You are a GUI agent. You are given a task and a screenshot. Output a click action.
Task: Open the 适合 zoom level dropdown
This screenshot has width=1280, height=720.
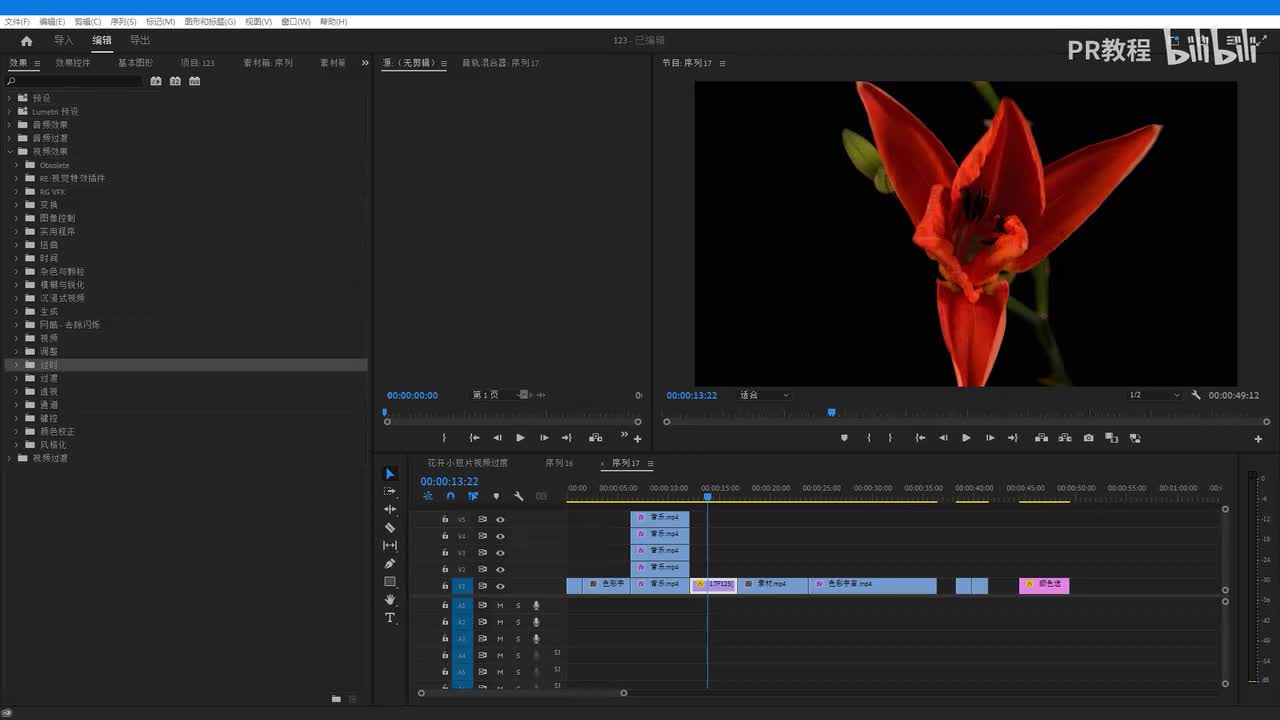coord(764,395)
